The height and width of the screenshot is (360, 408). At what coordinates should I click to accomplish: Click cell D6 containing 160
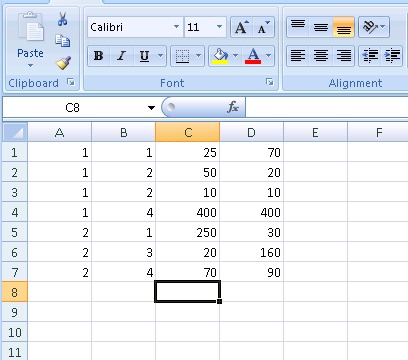click(x=252, y=252)
